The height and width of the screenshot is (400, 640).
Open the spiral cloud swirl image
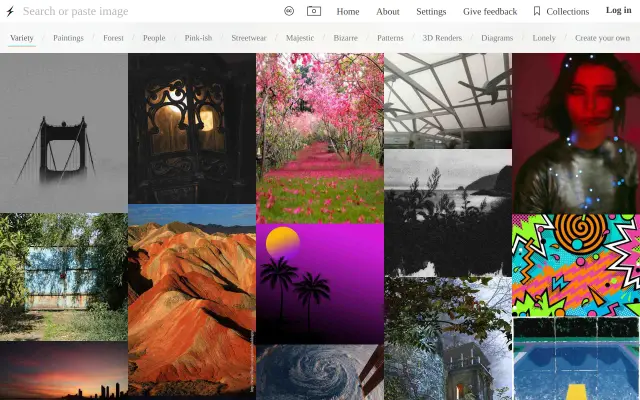point(320,372)
